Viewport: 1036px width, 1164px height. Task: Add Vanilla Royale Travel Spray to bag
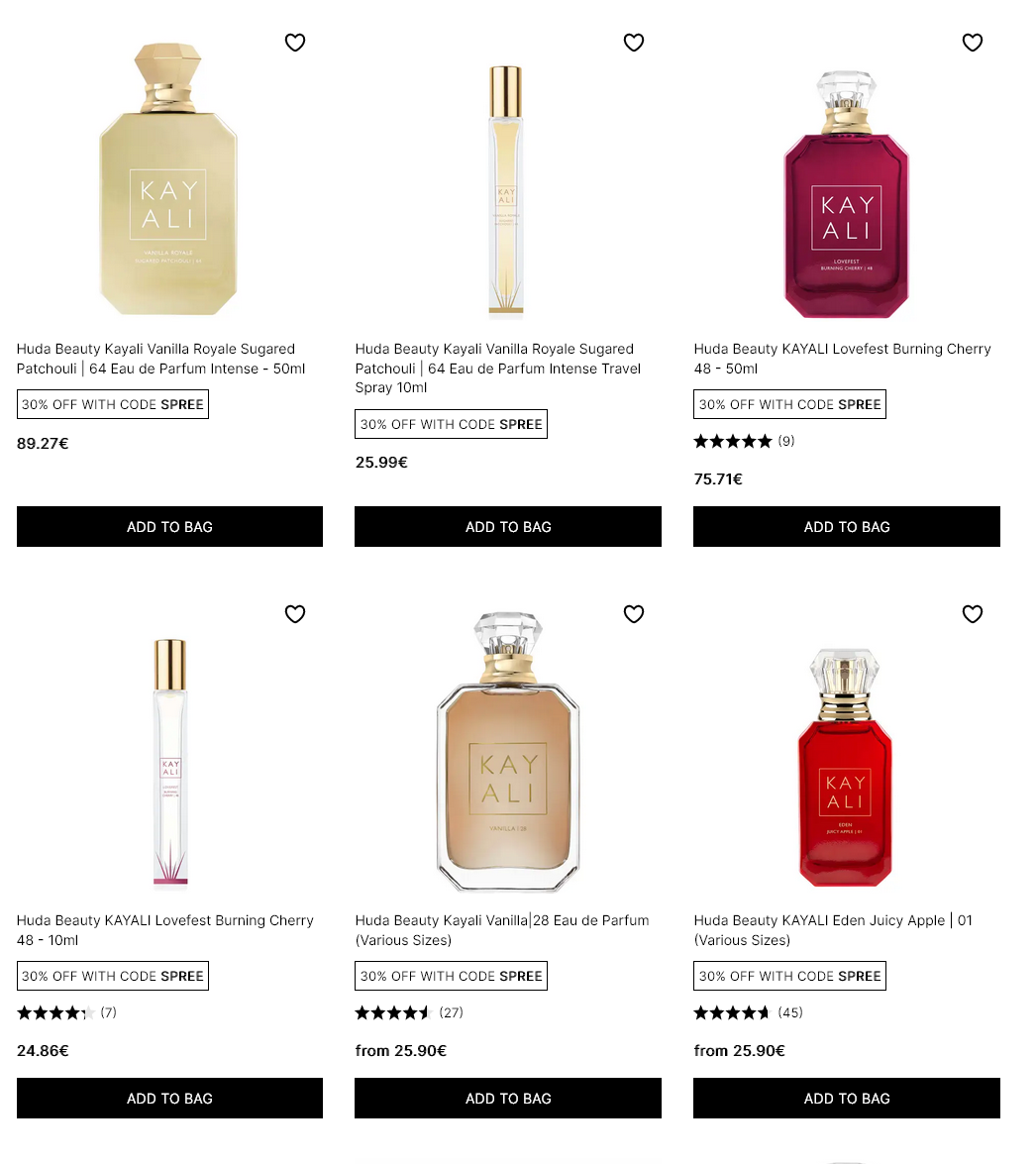click(508, 527)
